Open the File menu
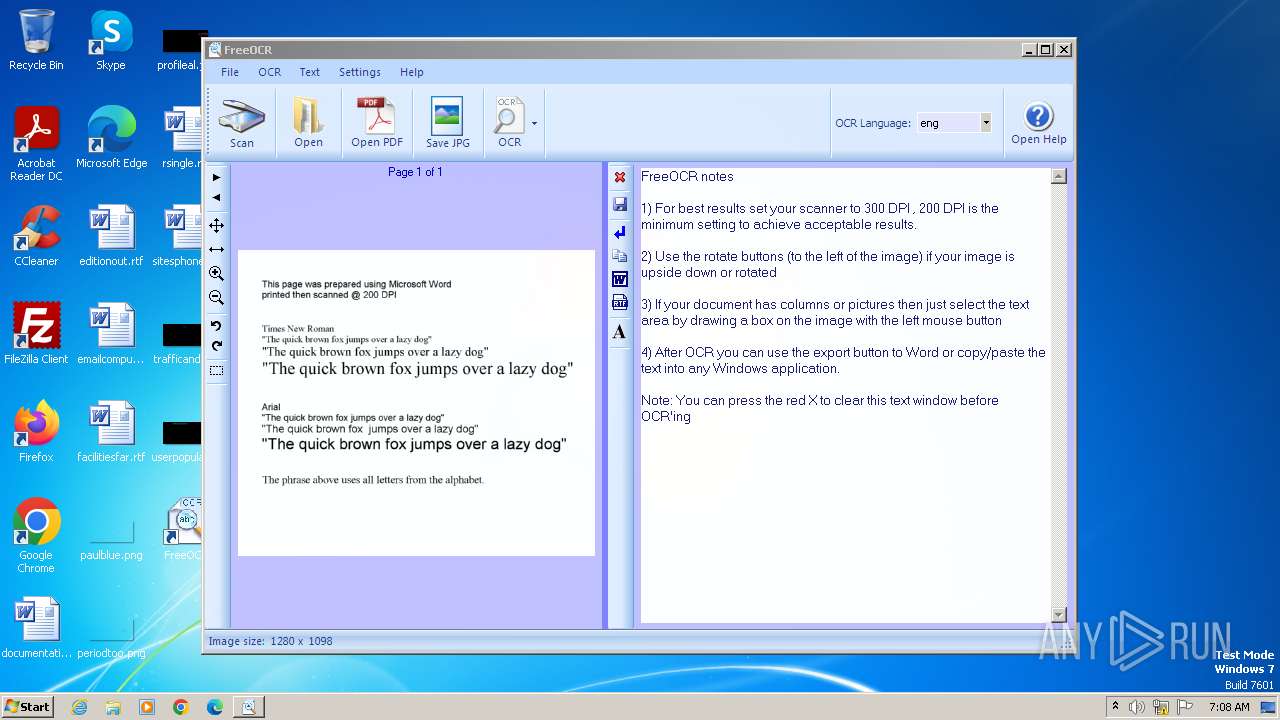1280x720 pixels. tap(230, 72)
